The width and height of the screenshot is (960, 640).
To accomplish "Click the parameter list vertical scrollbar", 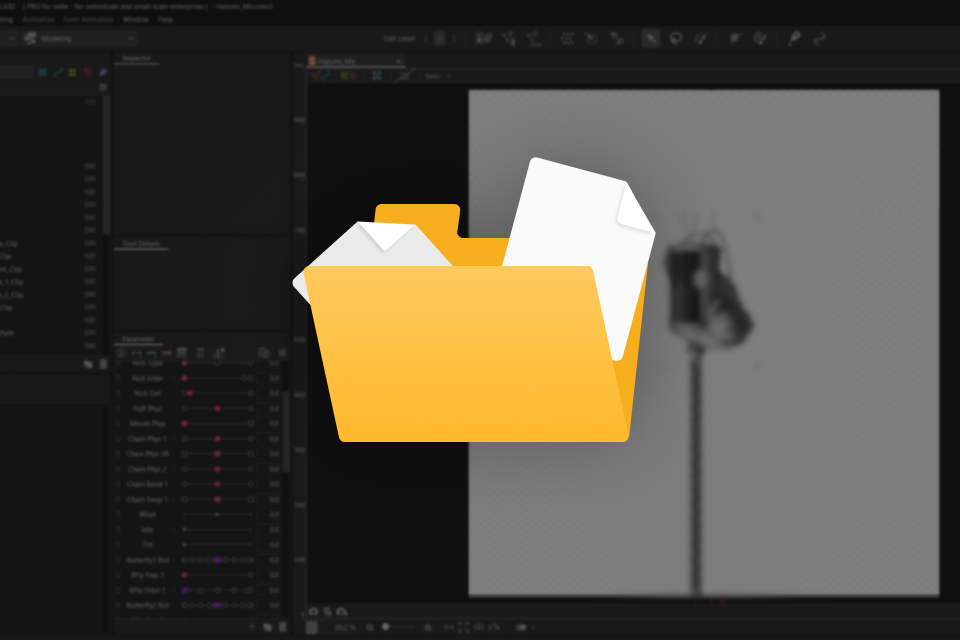I will click(286, 432).
